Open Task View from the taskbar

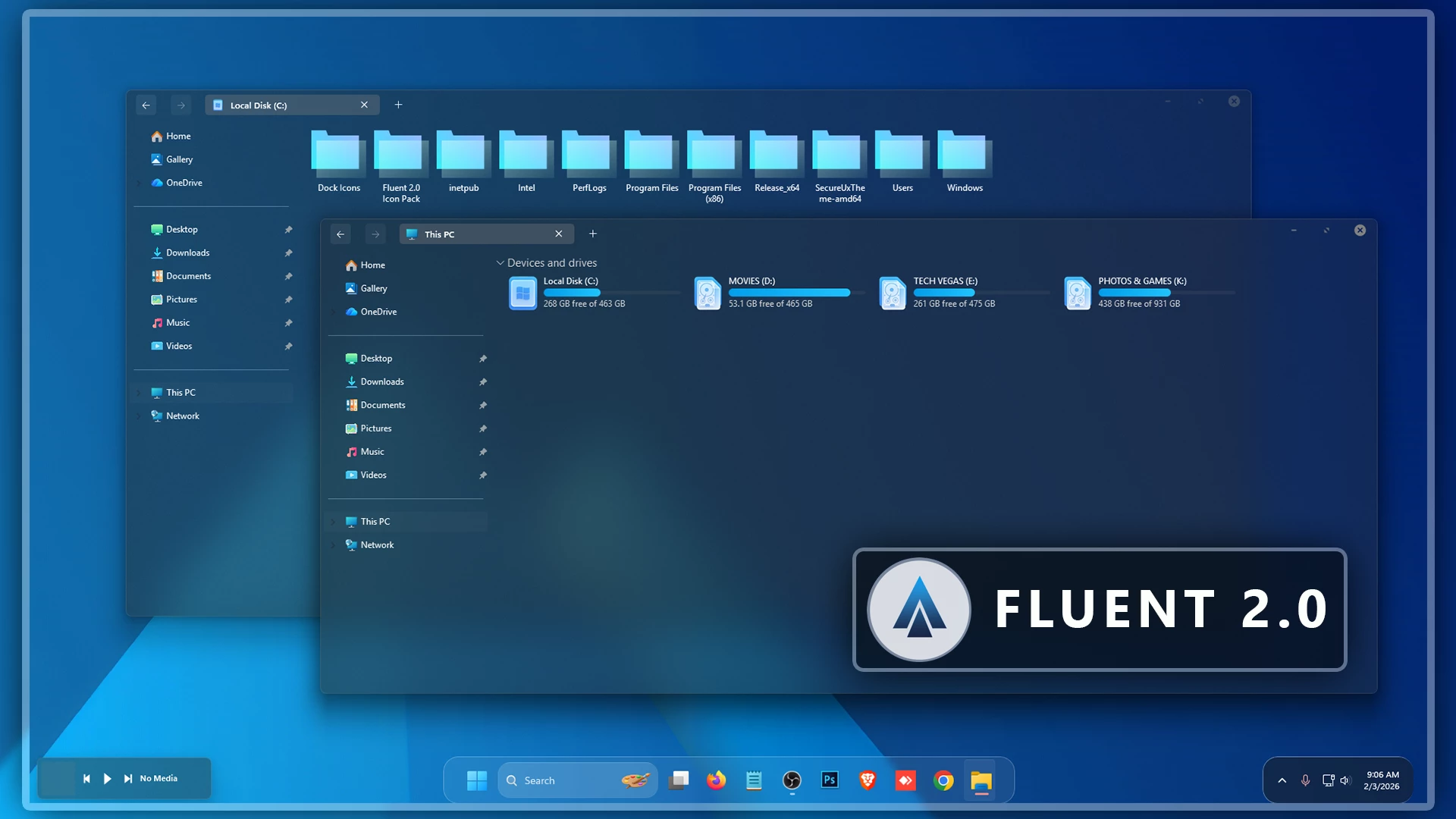678,780
